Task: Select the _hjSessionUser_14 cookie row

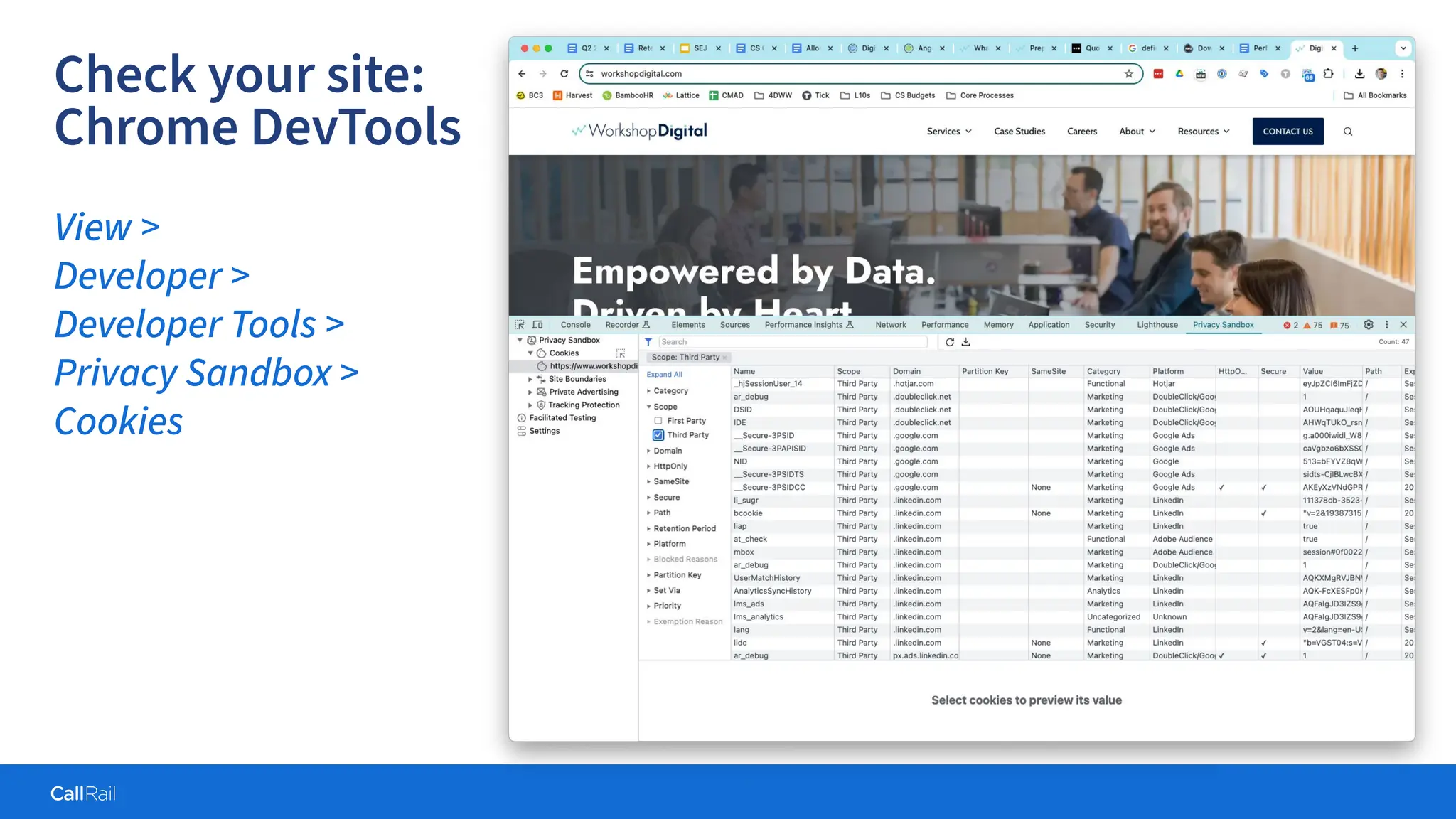Action: (1073, 384)
